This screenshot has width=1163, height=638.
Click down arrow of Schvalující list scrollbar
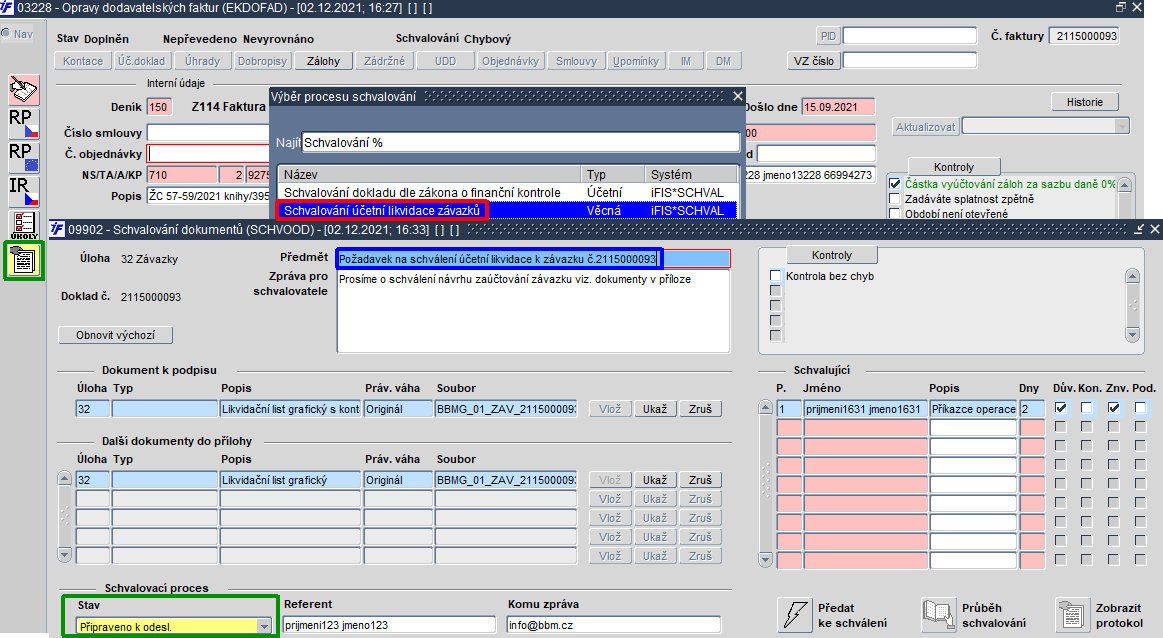pos(766,559)
